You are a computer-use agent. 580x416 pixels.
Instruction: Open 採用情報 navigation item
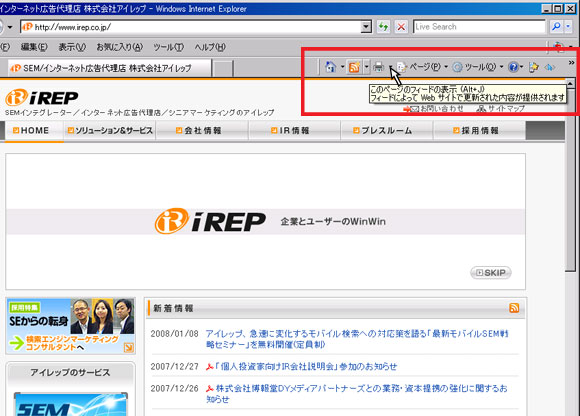click(479, 131)
